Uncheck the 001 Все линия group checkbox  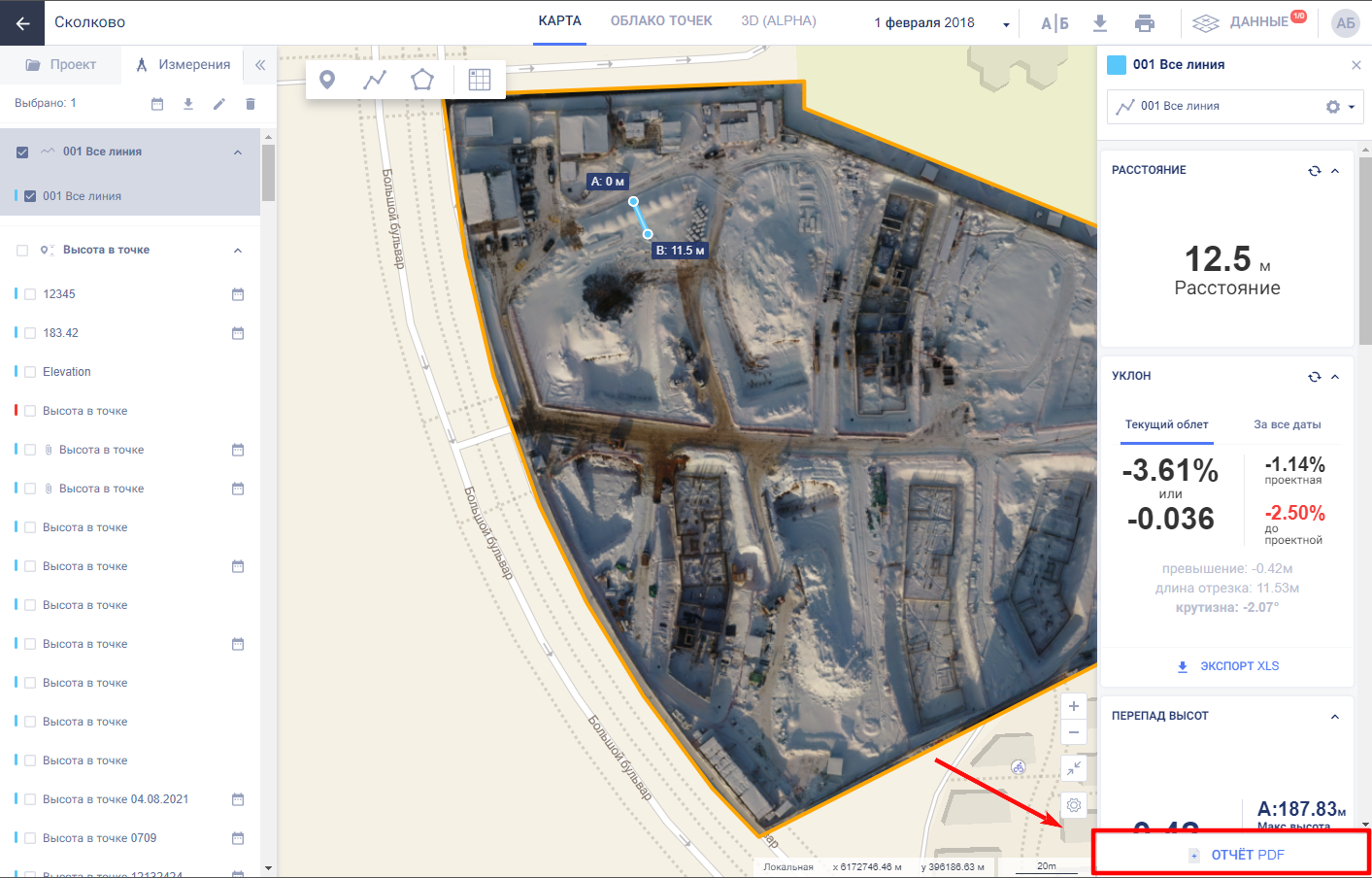pos(22,152)
